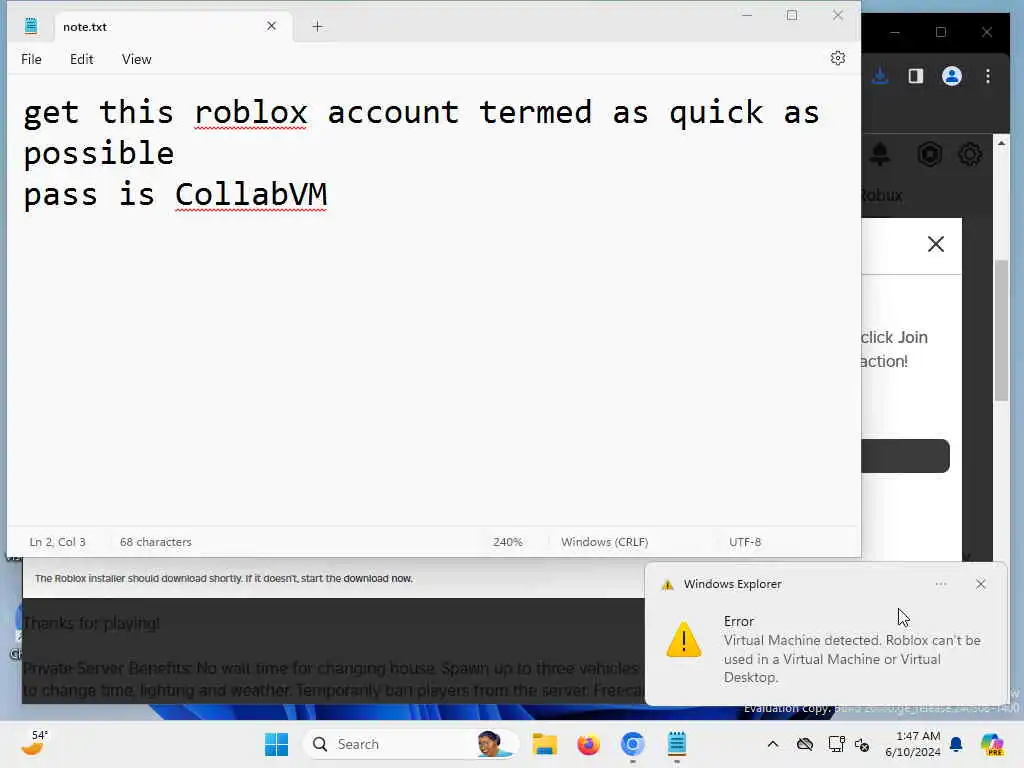Screen dimensions: 1024x768
Task: Click the Ln 2, Col 3 status entry
Action: point(57,542)
